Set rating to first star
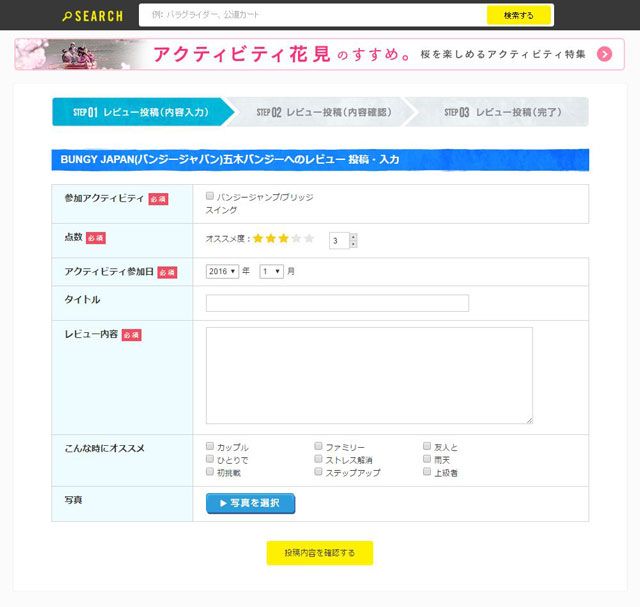Viewport: 640px width, 607px height. click(258, 238)
